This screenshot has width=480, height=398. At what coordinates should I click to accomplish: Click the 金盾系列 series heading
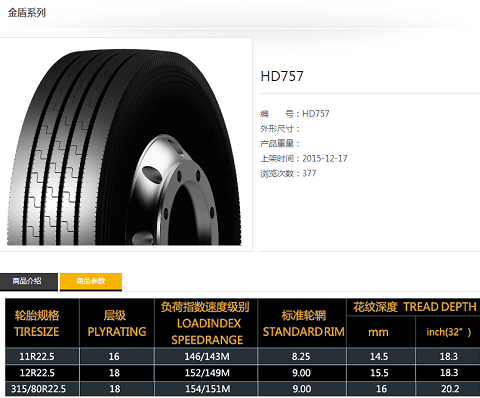pos(27,13)
